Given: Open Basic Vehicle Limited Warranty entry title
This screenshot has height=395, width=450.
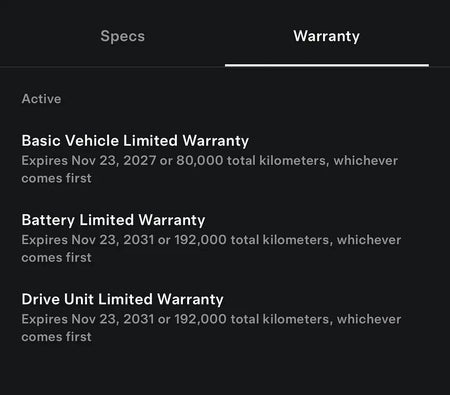Looking at the screenshot, I should coord(135,140).
